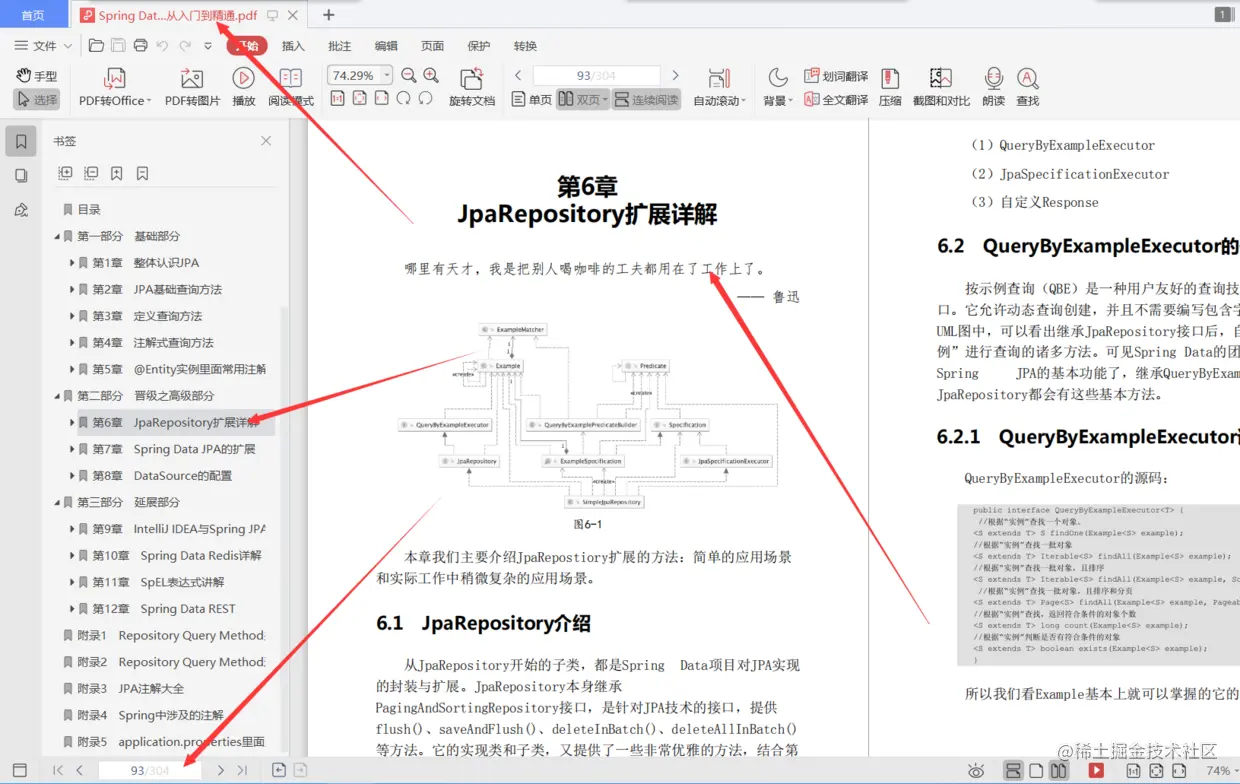Viewport: 1240px width, 784px height.
Task: Expand all bookmarks icon in 书签 panel
Action: coord(66,173)
